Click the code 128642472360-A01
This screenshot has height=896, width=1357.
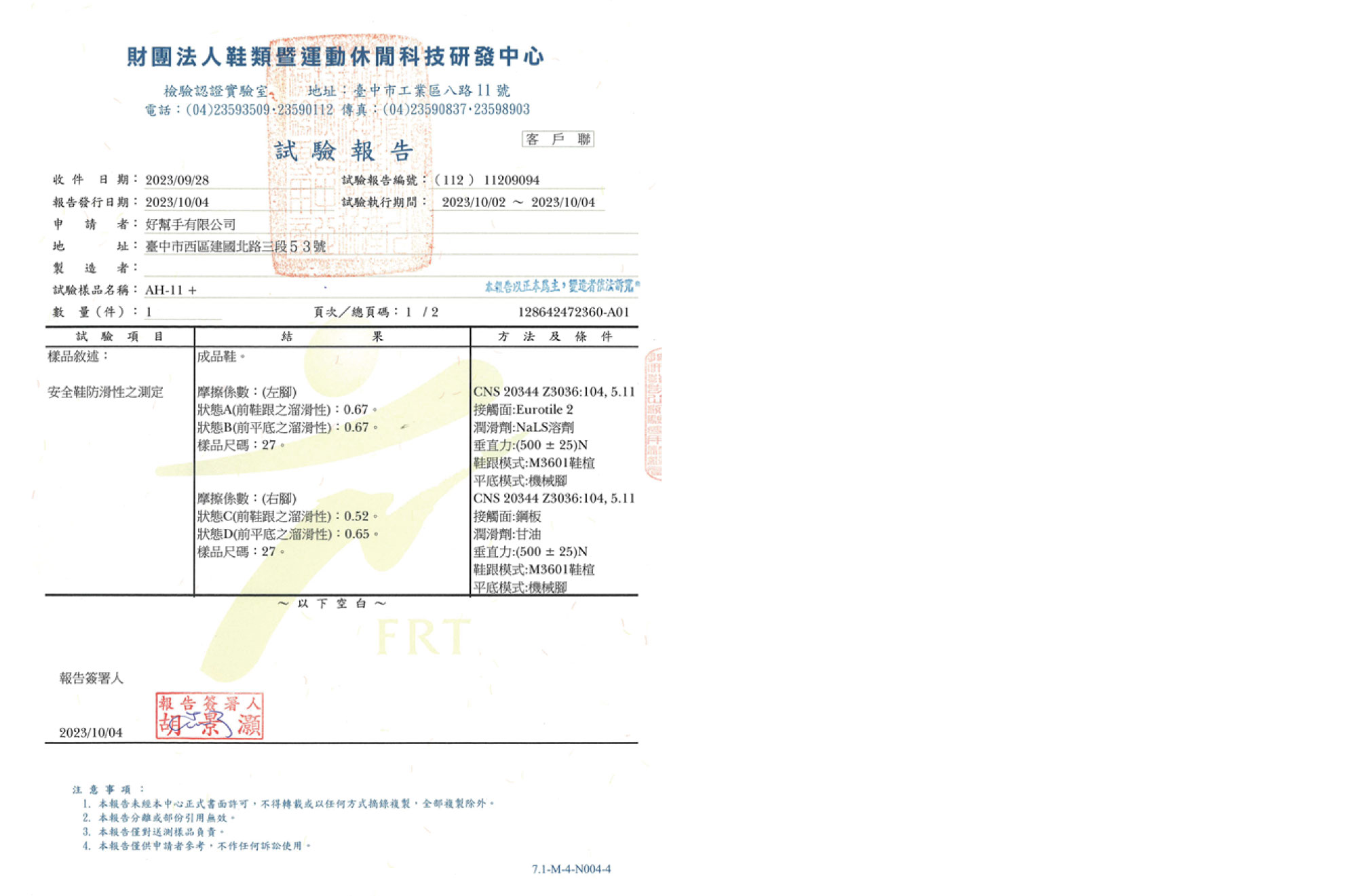[x=573, y=312]
